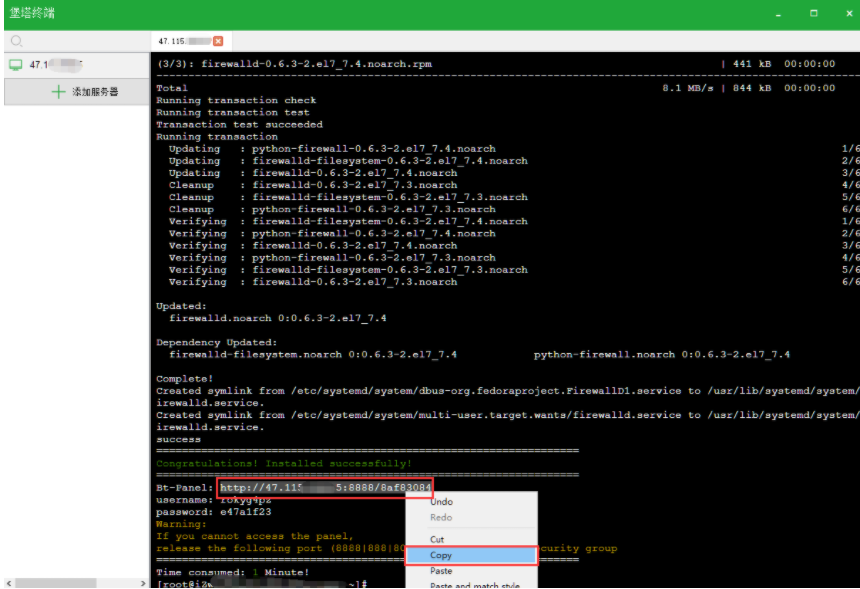Click the sidebar scrollbar left arrow

click(9, 583)
